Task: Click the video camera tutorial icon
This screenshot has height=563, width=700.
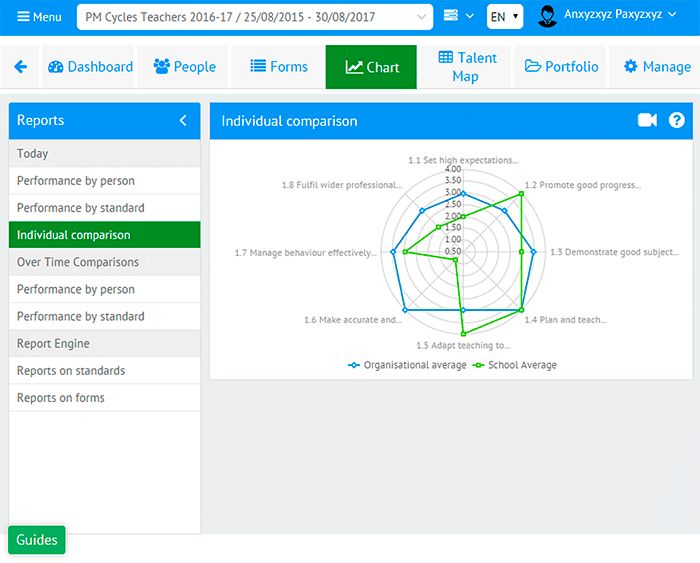Action: tap(647, 120)
